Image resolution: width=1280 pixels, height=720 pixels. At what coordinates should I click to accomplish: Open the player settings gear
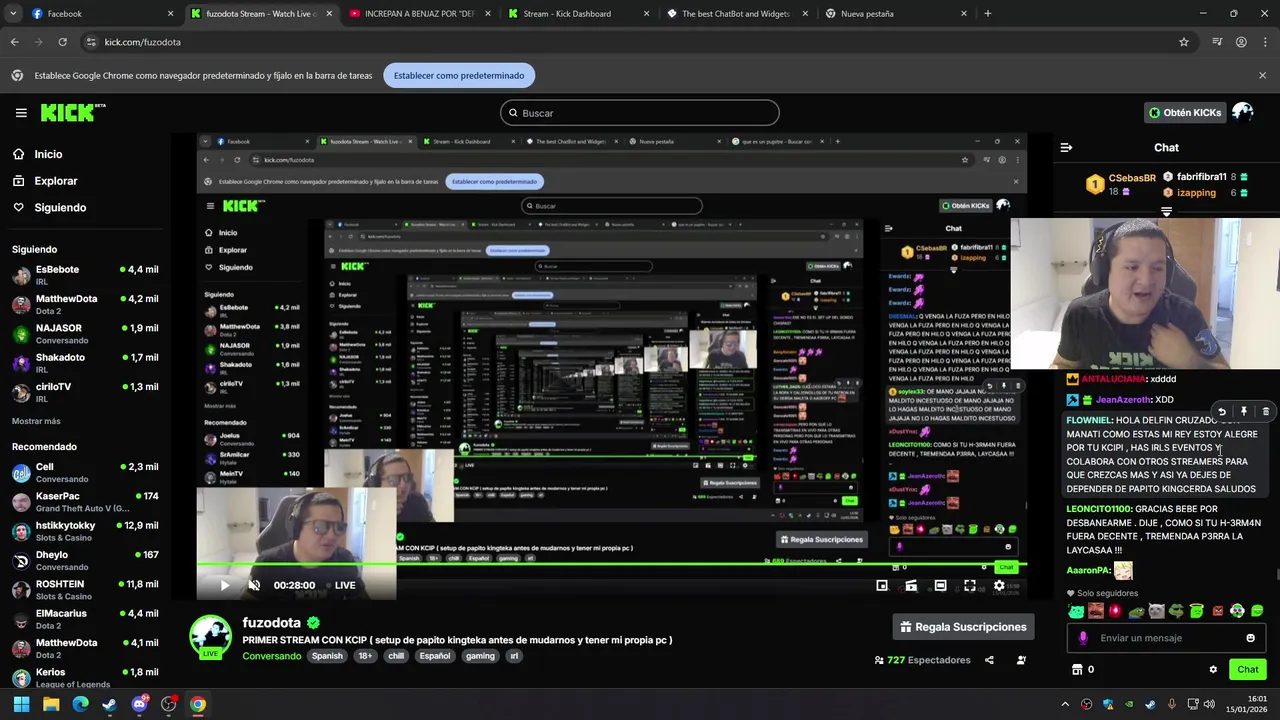click(x=999, y=585)
